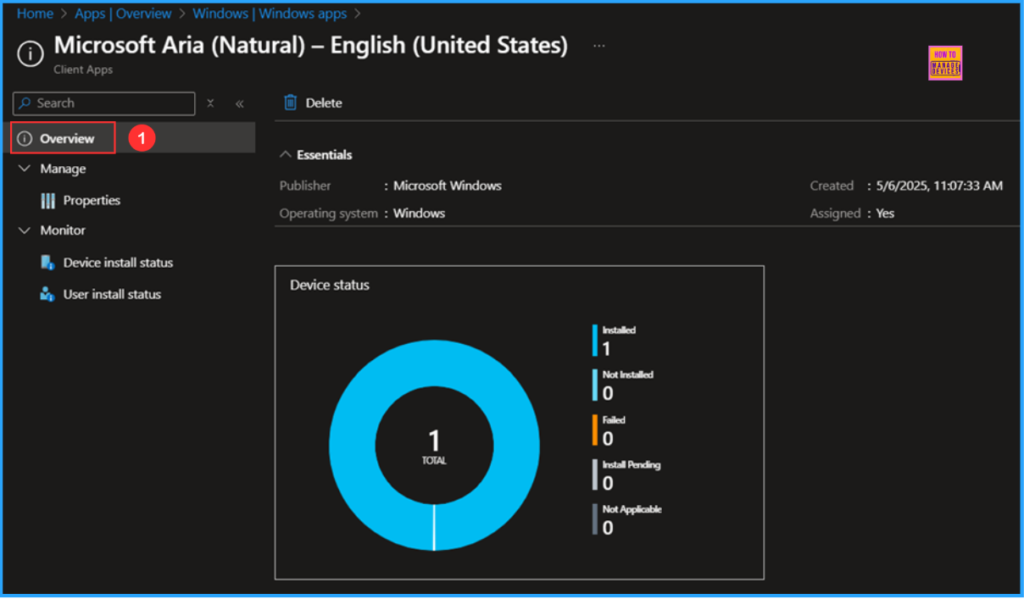Click the Device status heading
Screen dimensions: 1024x599
[330, 285]
